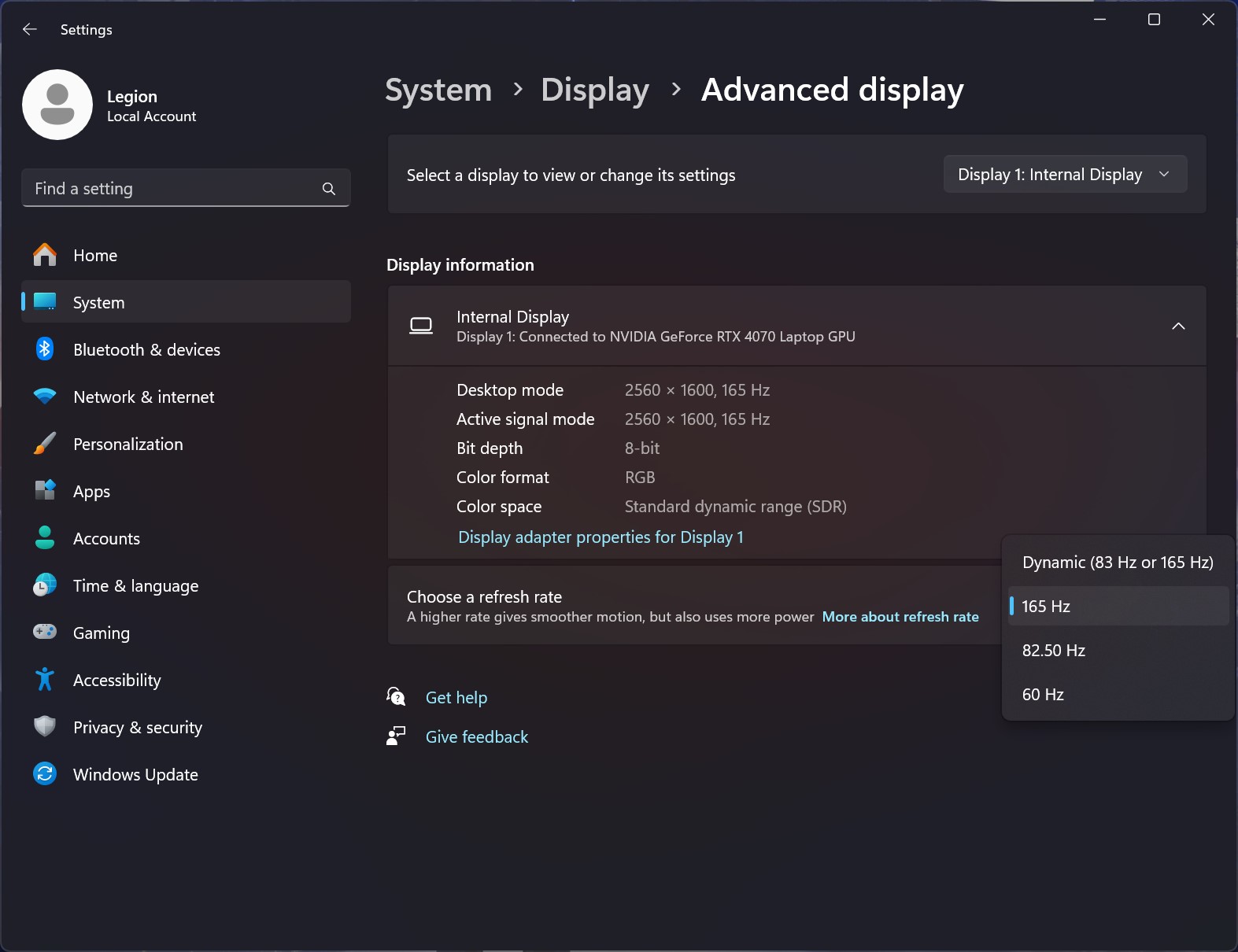This screenshot has height=952, width=1238.
Task: Click the Accessibility figure icon
Action: 45,679
